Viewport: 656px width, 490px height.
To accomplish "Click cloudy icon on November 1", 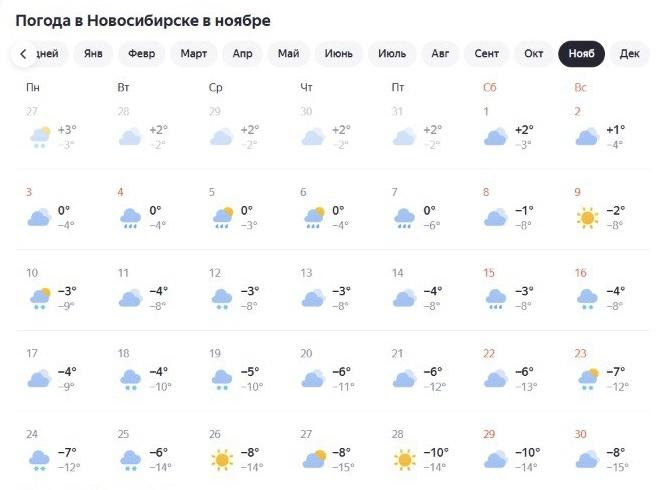I will tap(495, 136).
